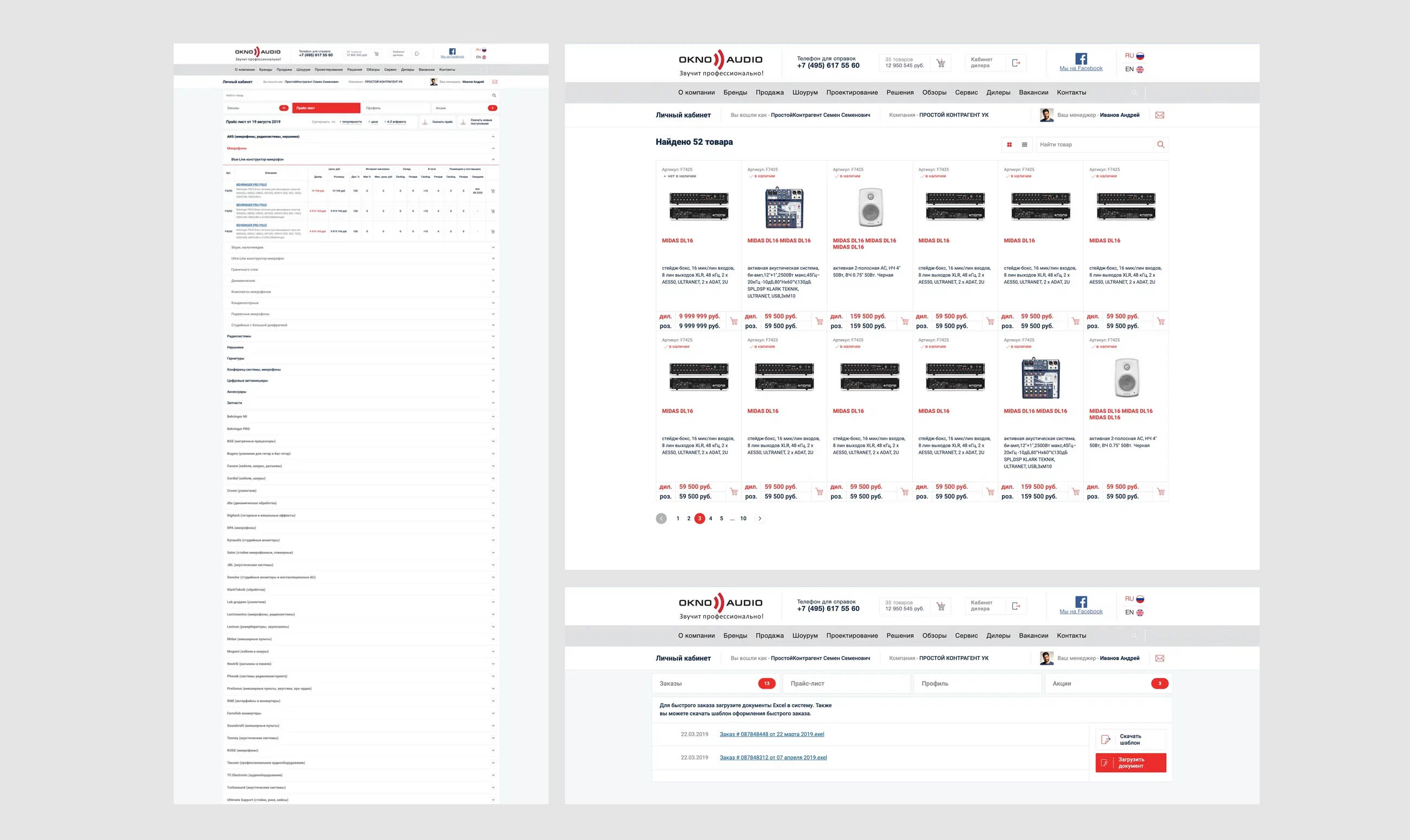Image resolution: width=1410 pixels, height=840 pixels.
Task: Switch to the red grid view icon
Action: click(x=1009, y=144)
